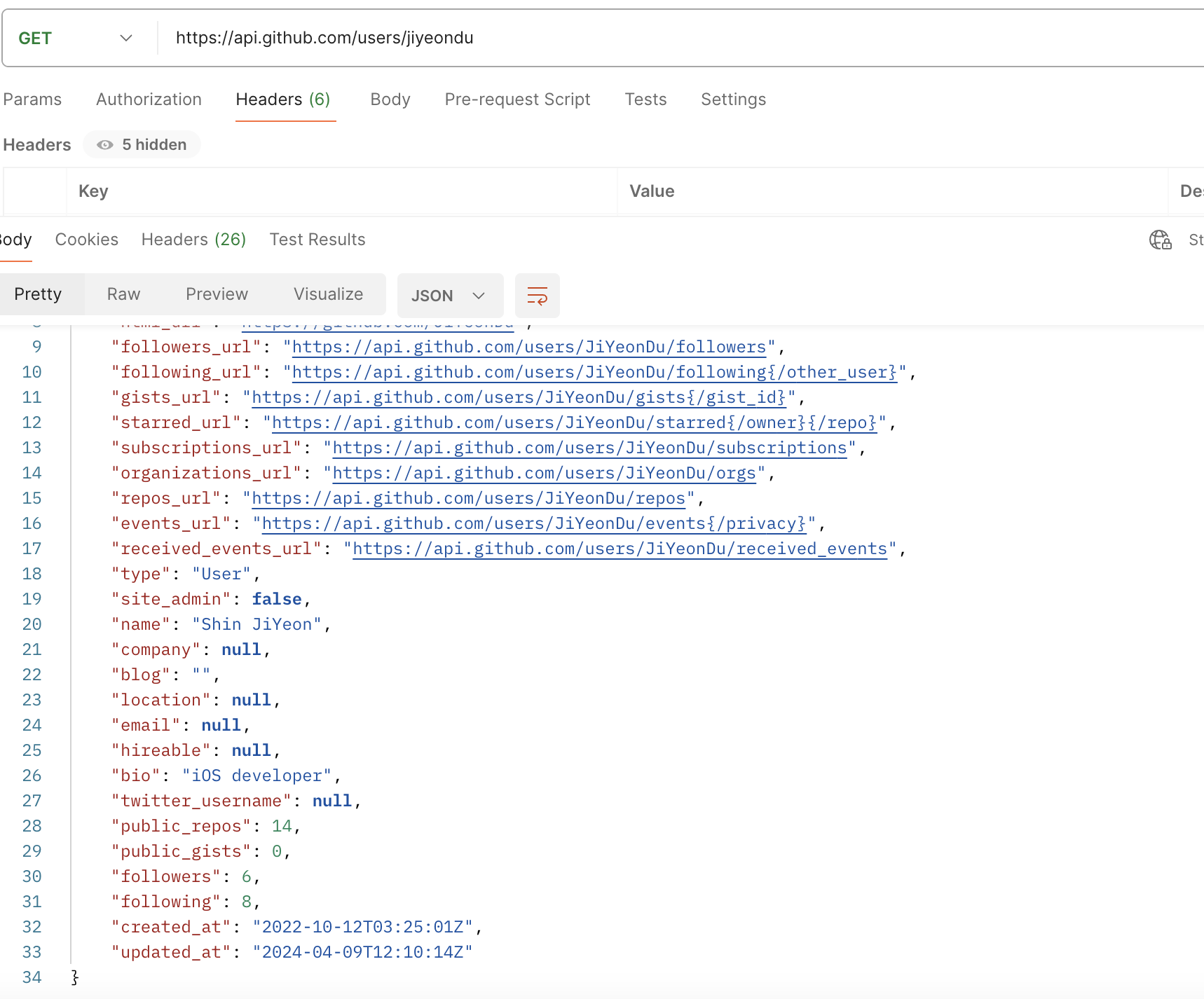
Task: Click the "User" type value
Action: coord(221,574)
